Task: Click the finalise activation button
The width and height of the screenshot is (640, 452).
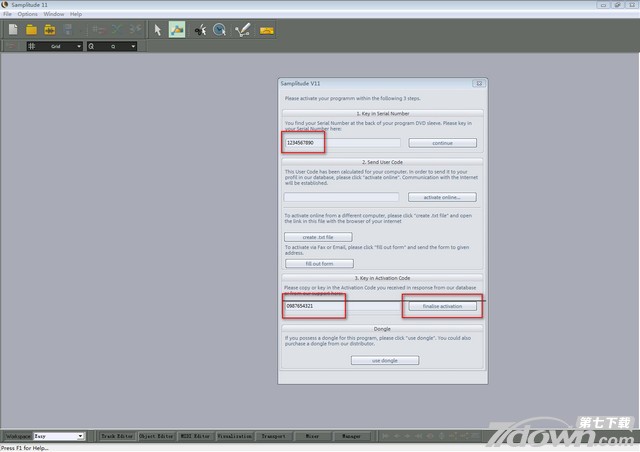Action: pos(442,306)
